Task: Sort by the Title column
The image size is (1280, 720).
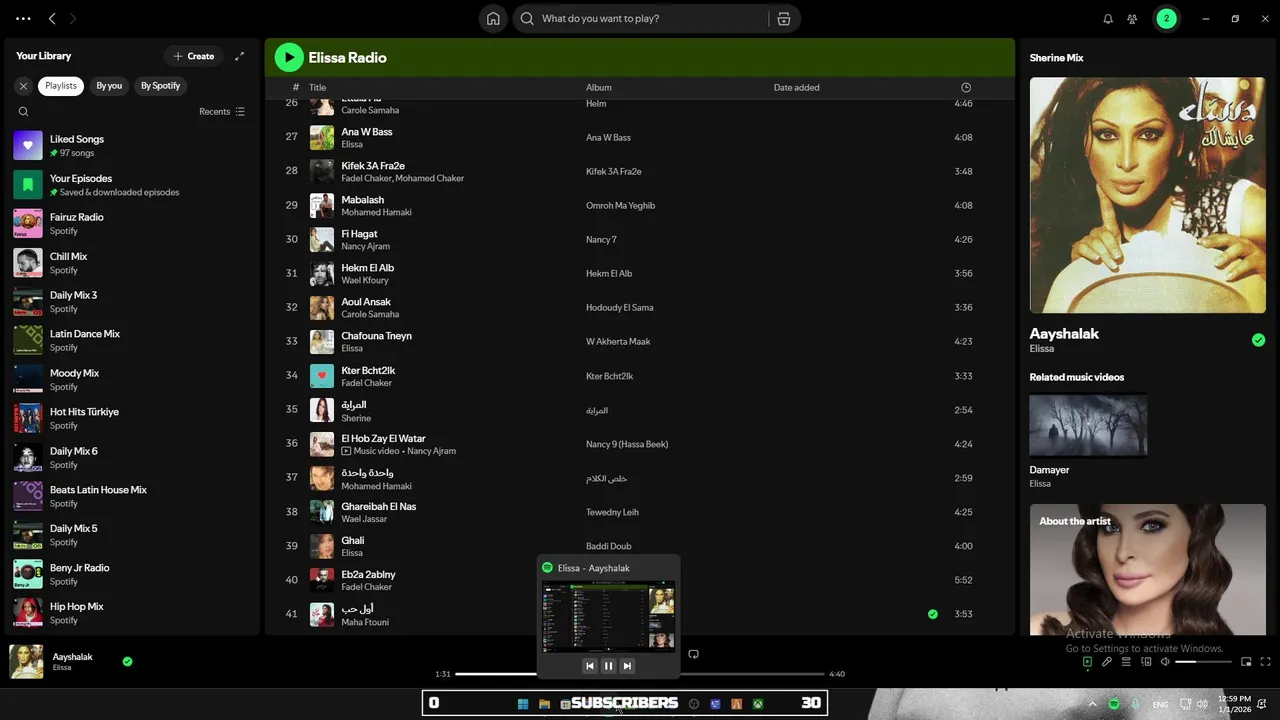Action: coord(317,87)
